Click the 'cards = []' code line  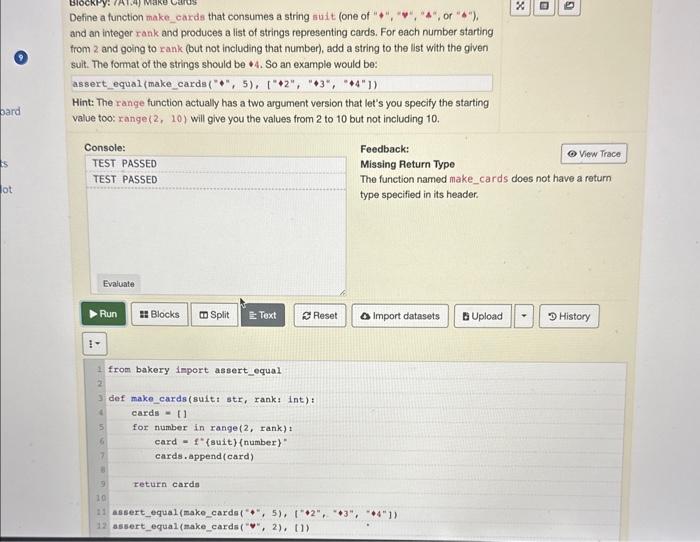tap(159, 413)
